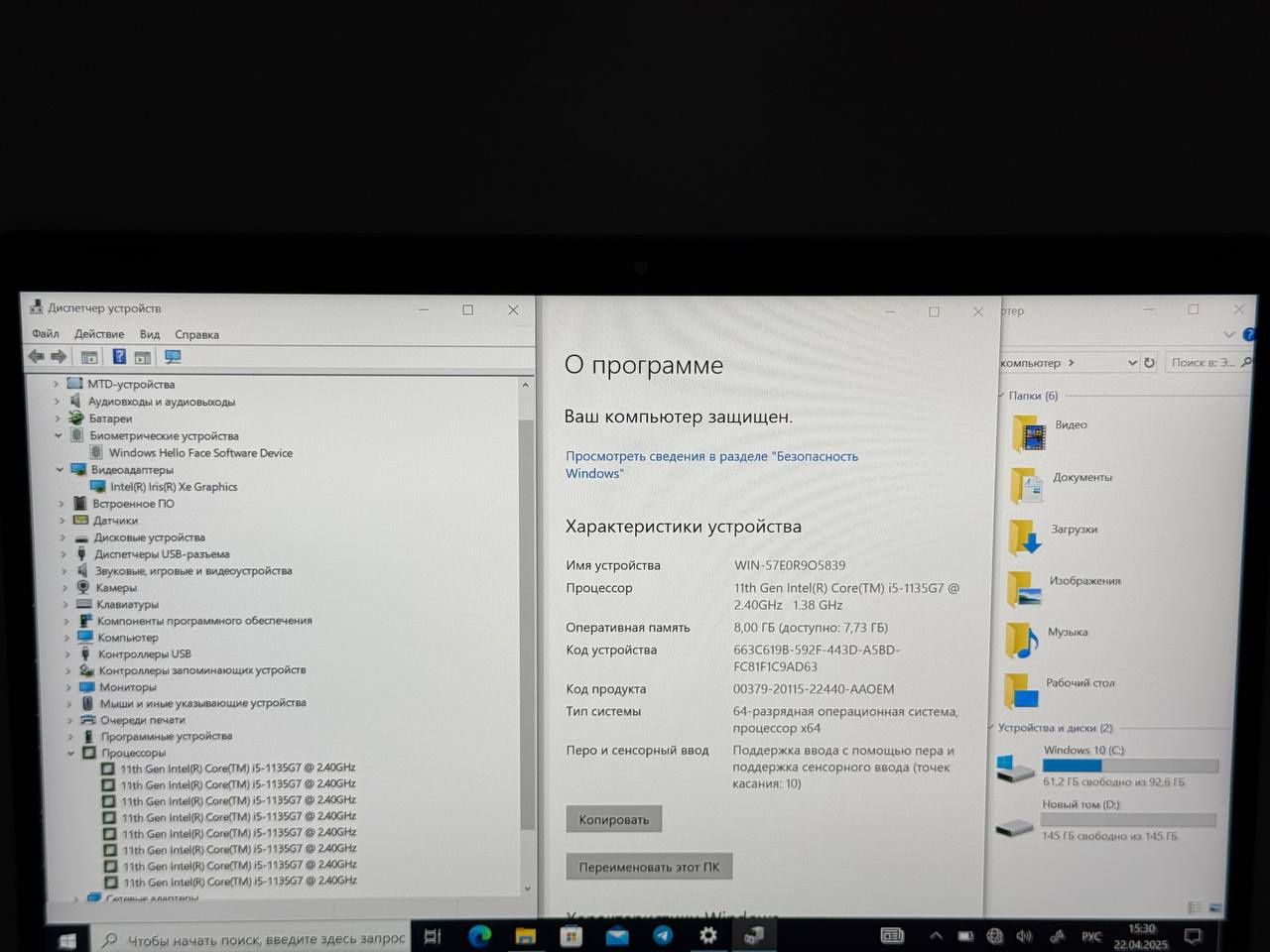This screenshot has height=952, width=1270.
Task: Open the Вид menu
Action: [150, 334]
